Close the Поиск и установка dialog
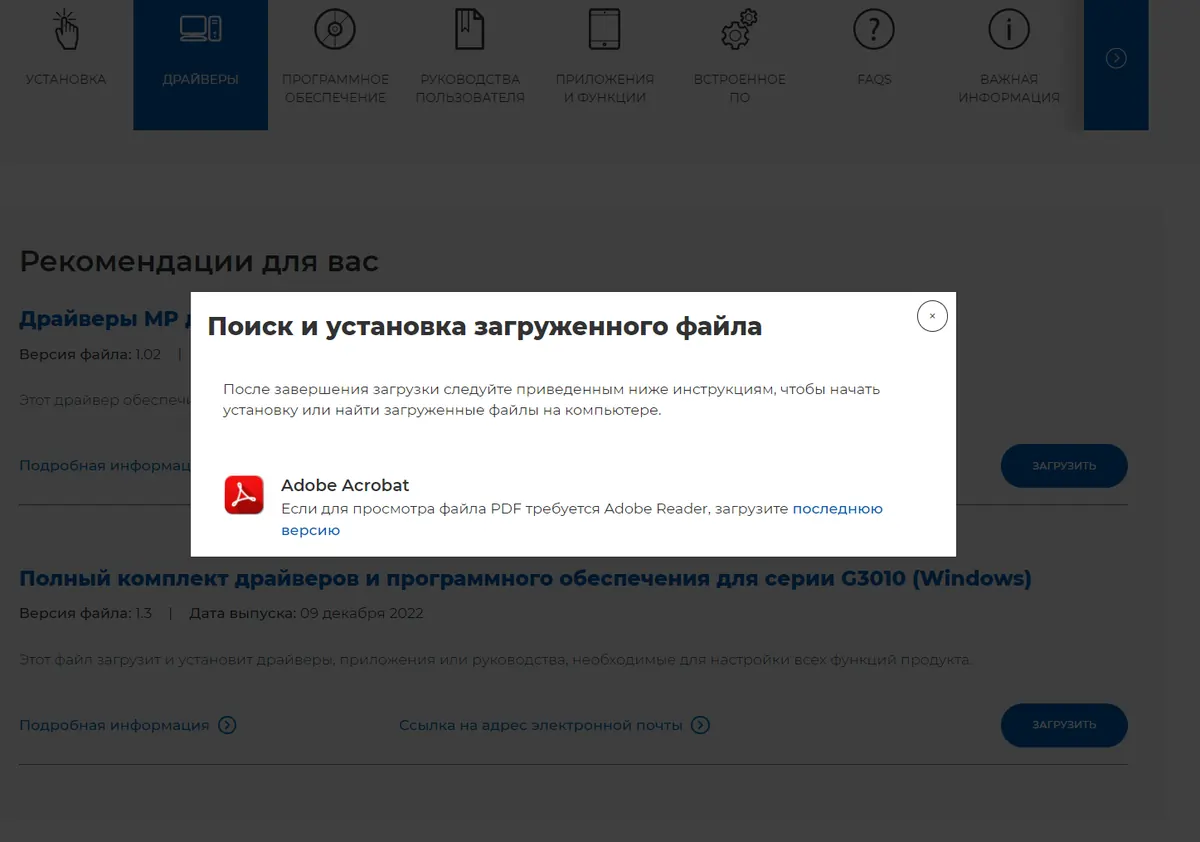 pyautogui.click(x=932, y=316)
